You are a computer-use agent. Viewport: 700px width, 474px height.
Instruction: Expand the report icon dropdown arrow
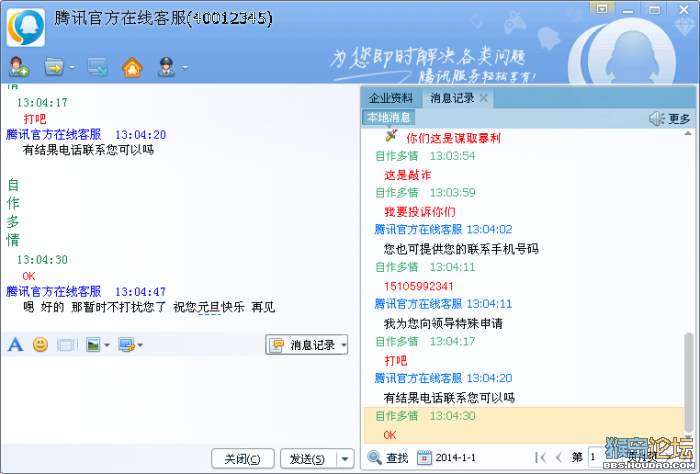tap(185, 68)
